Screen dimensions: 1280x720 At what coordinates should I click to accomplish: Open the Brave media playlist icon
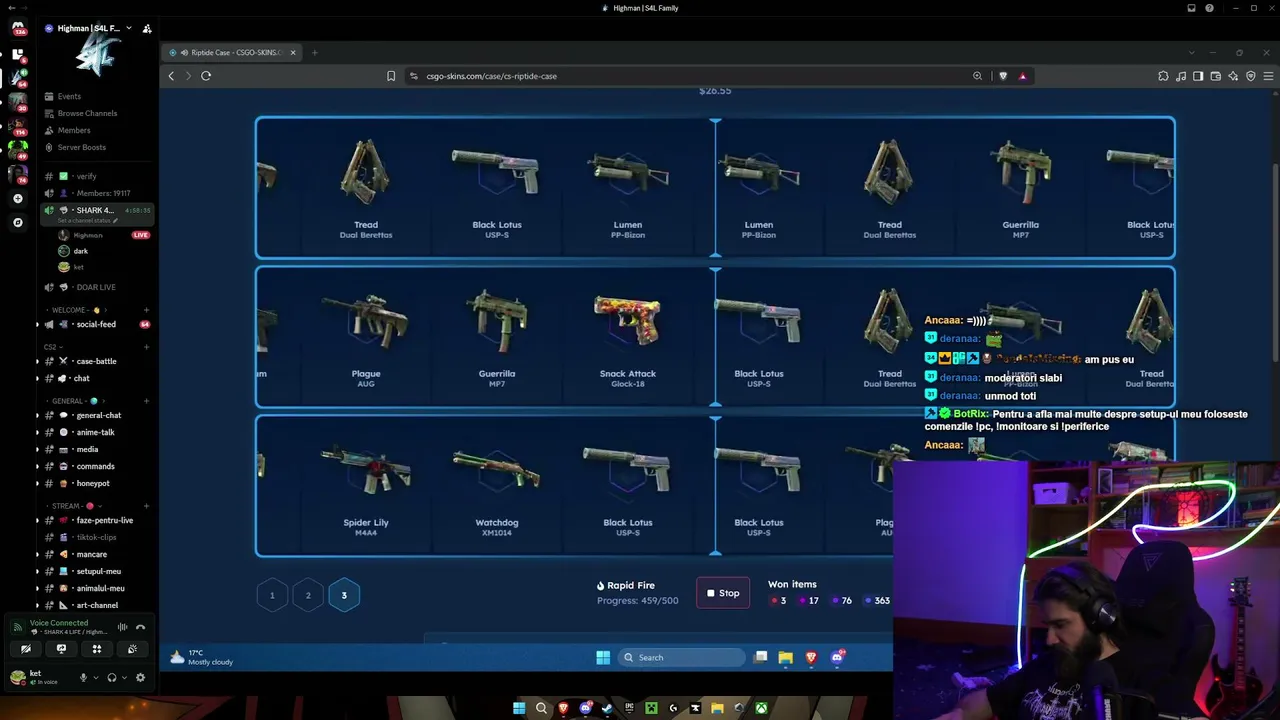pyautogui.click(x=1181, y=76)
